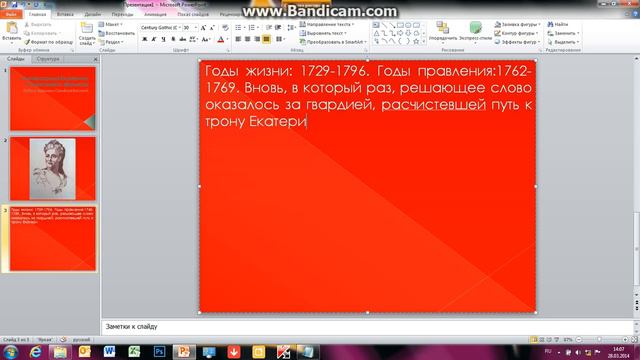
Task: Toggle bold (Ж) formatting
Action: [x=144, y=39]
